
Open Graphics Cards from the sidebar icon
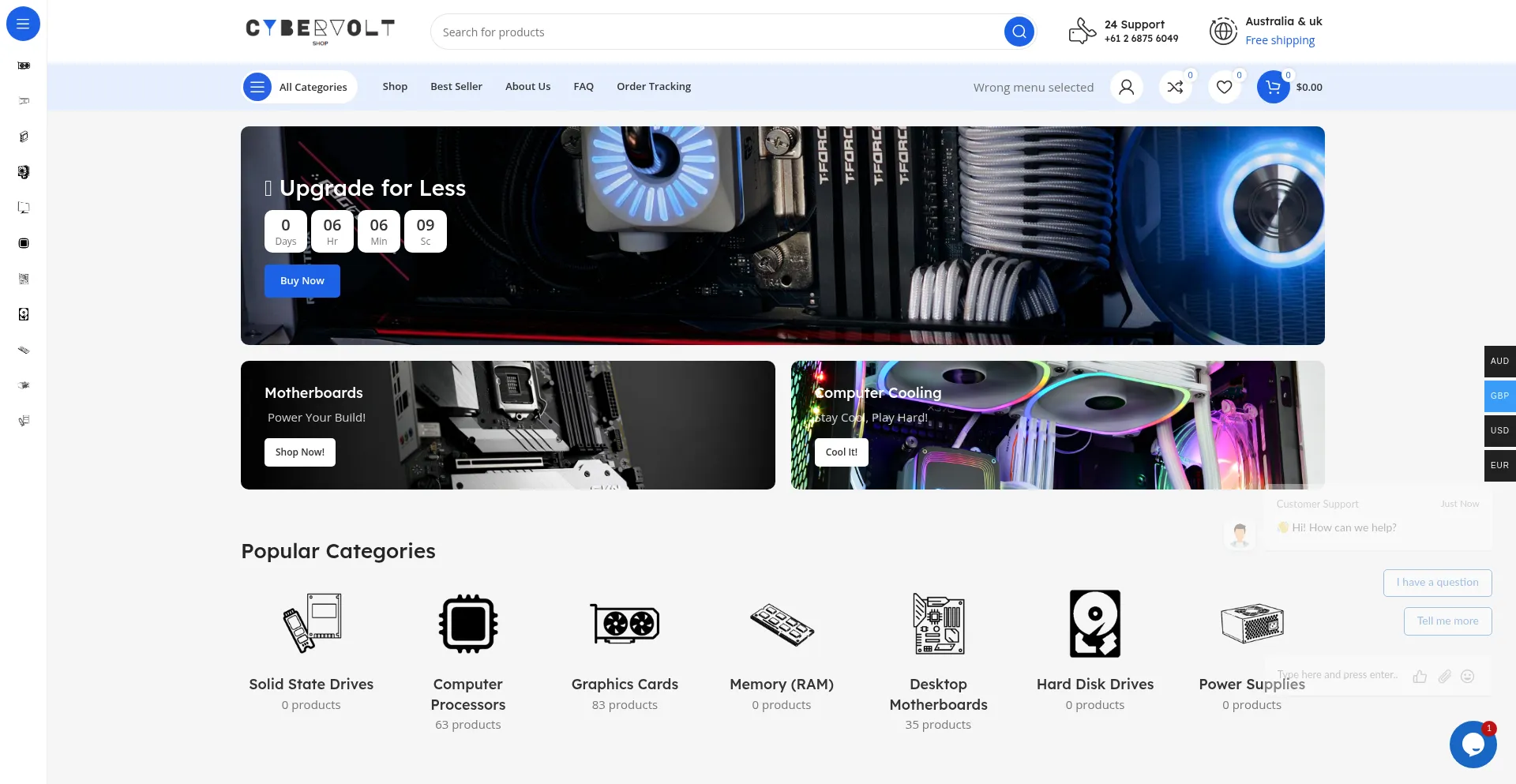(x=24, y=66)
